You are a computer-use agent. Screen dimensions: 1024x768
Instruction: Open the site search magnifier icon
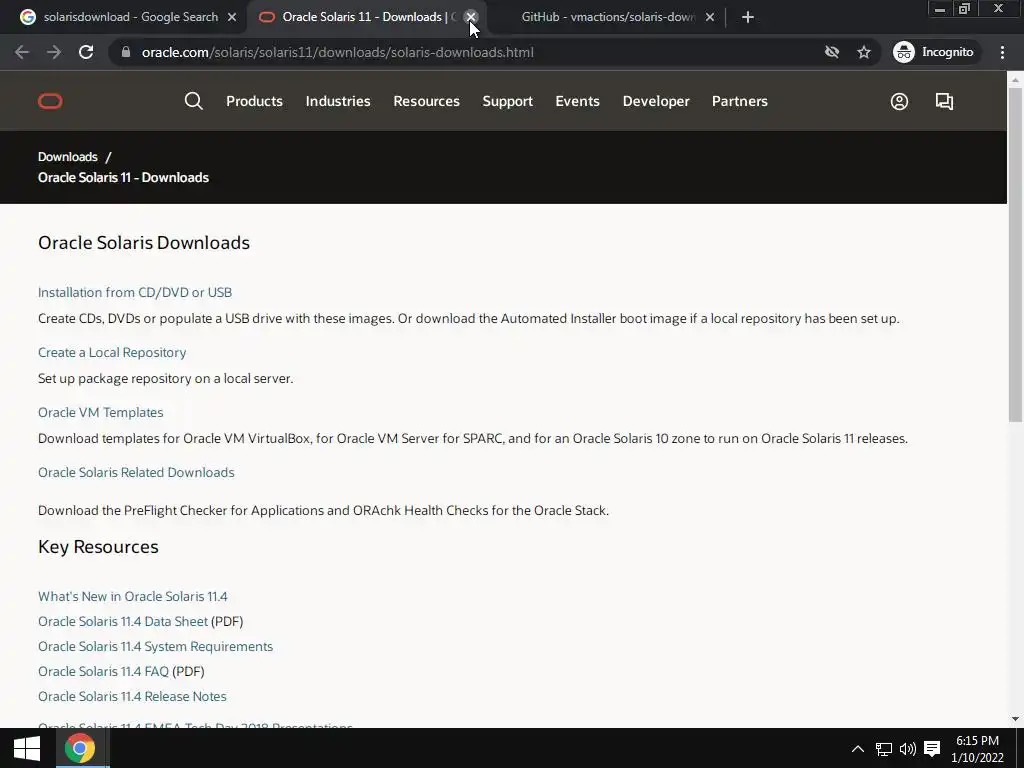coord(193,101)
